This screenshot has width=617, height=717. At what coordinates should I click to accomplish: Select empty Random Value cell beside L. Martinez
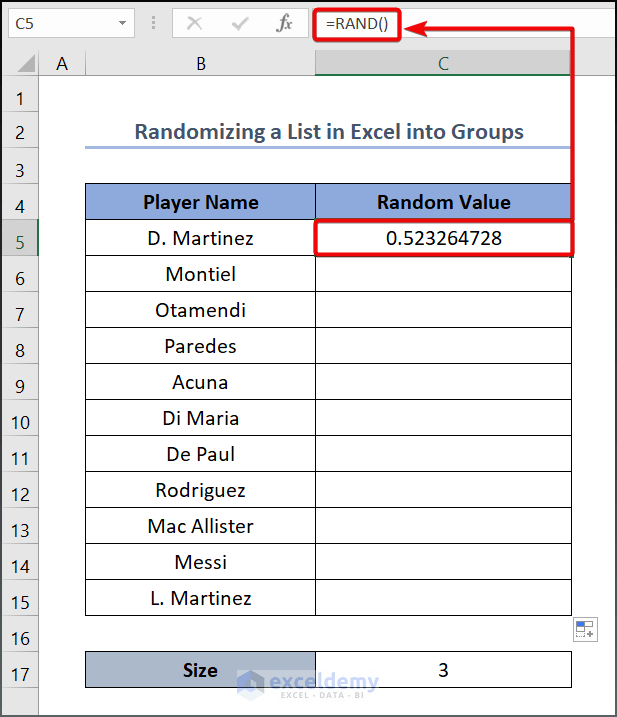point(443,598)
